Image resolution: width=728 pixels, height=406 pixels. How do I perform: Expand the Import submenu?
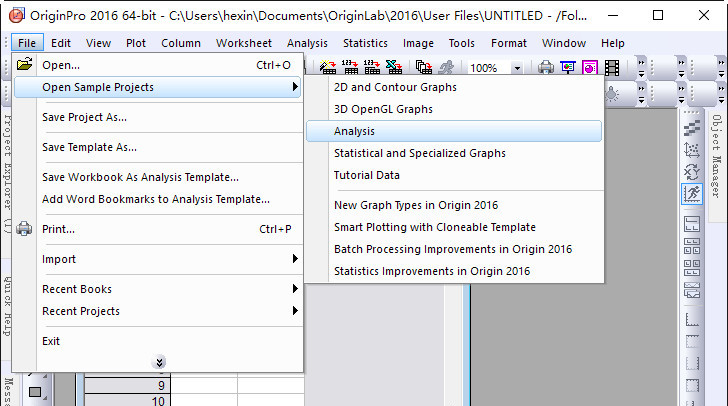coord(158,259)
